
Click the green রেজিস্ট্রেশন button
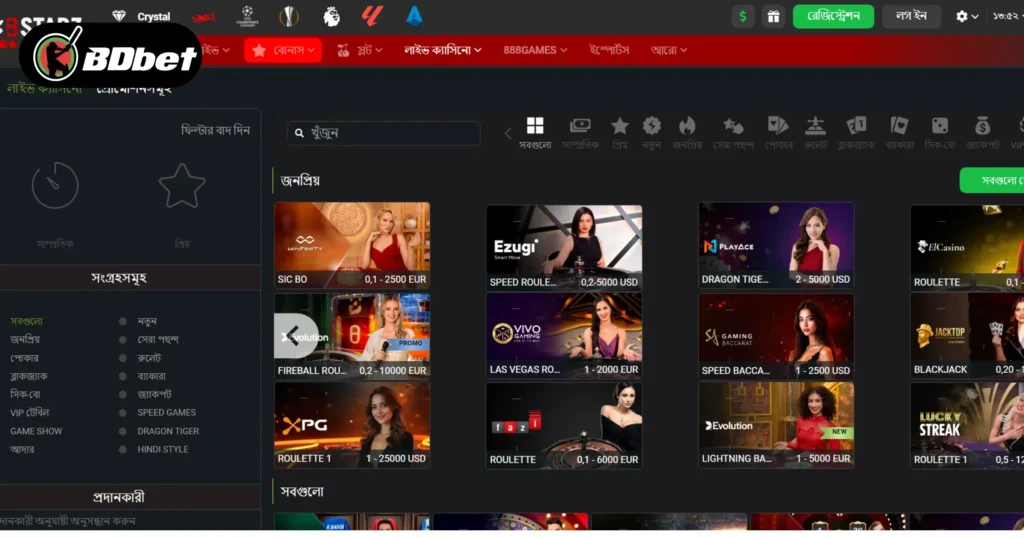click(x=833, y=16)
